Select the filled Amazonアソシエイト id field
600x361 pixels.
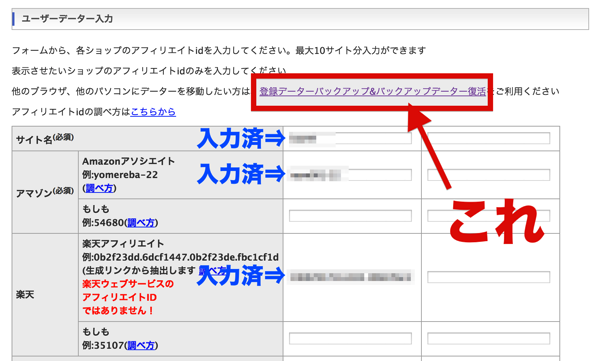[350, 175]
